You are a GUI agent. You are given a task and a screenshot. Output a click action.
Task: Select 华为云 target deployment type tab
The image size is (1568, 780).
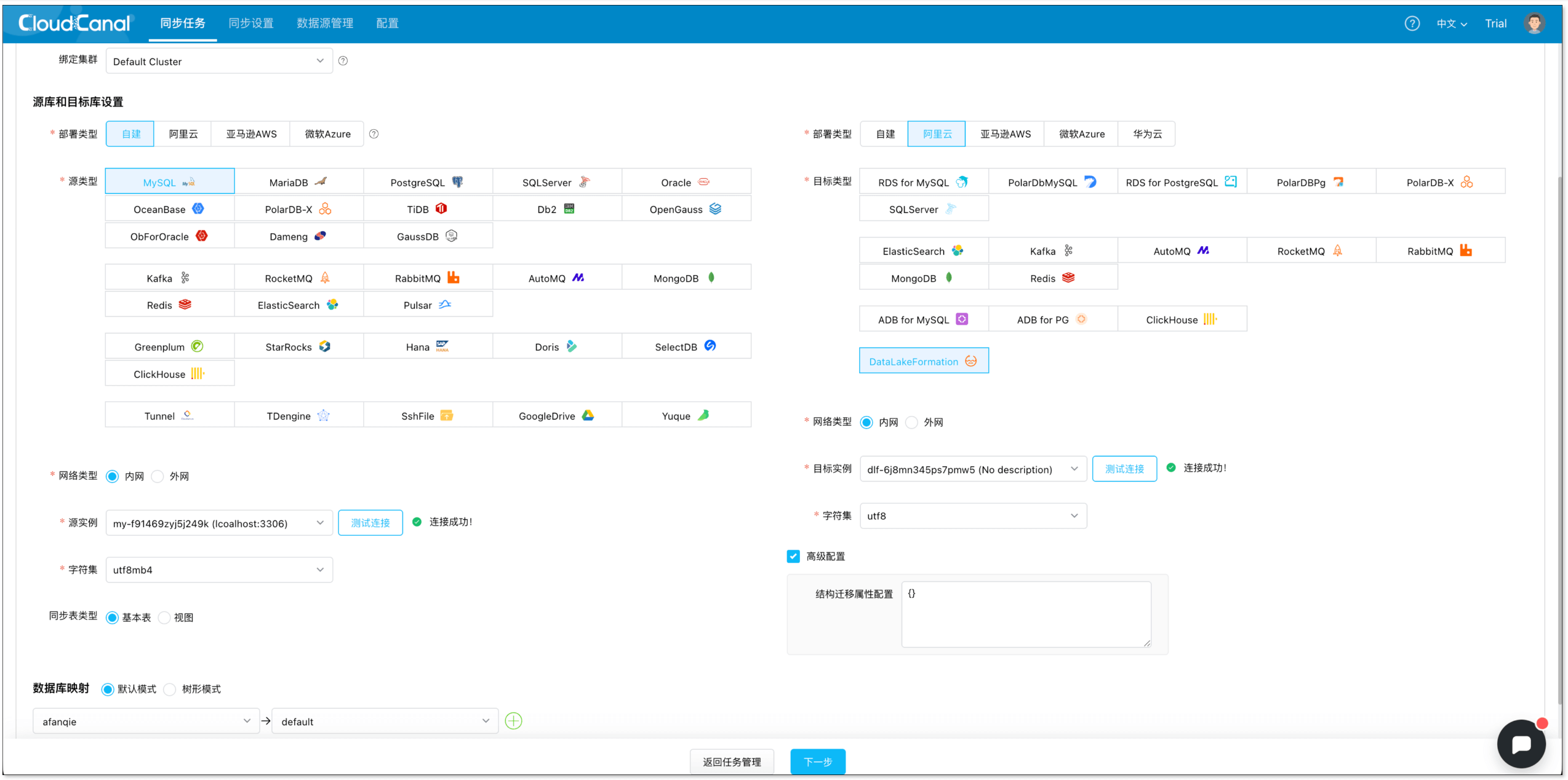click(1147, 133)
